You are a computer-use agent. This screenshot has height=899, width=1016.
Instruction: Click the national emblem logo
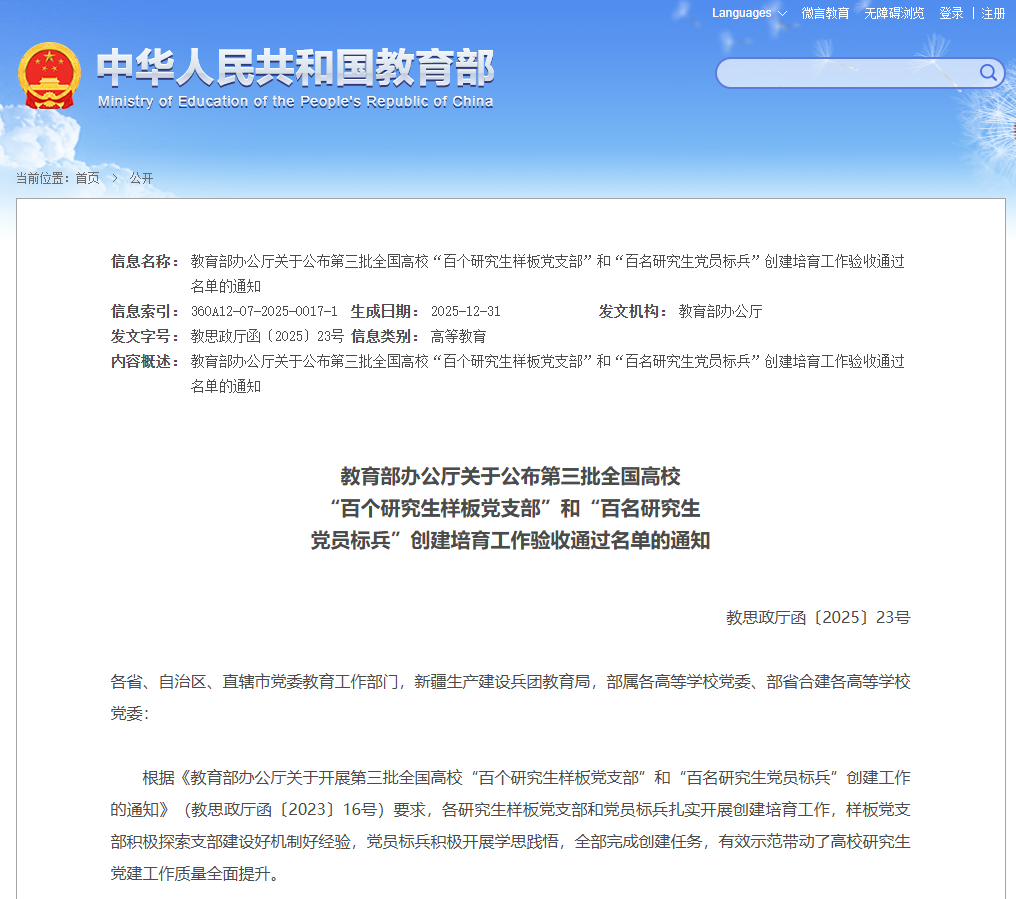click(x=50, y=75)
